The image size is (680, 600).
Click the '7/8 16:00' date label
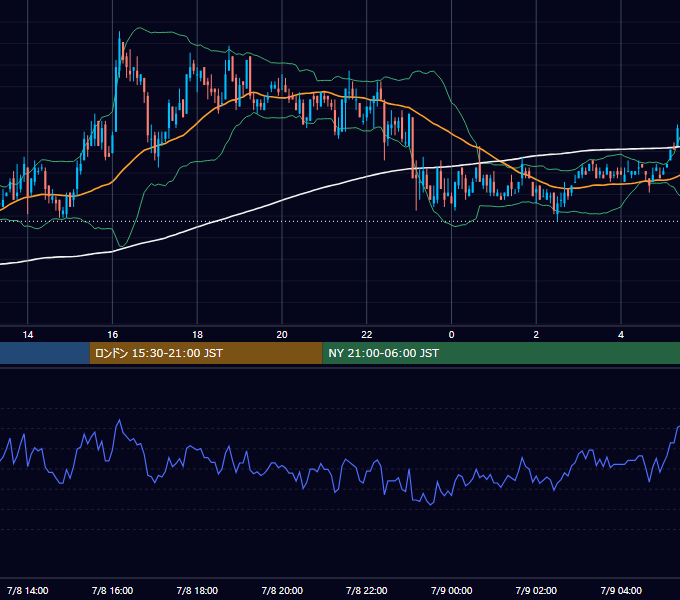[x=112, y=590]
